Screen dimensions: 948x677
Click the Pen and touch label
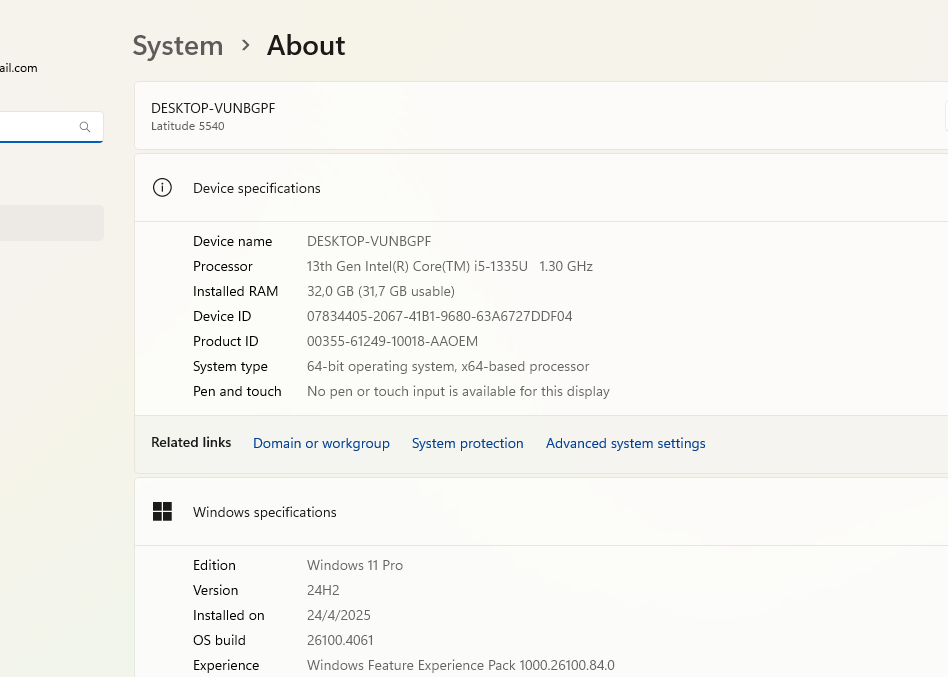[237, 391]
